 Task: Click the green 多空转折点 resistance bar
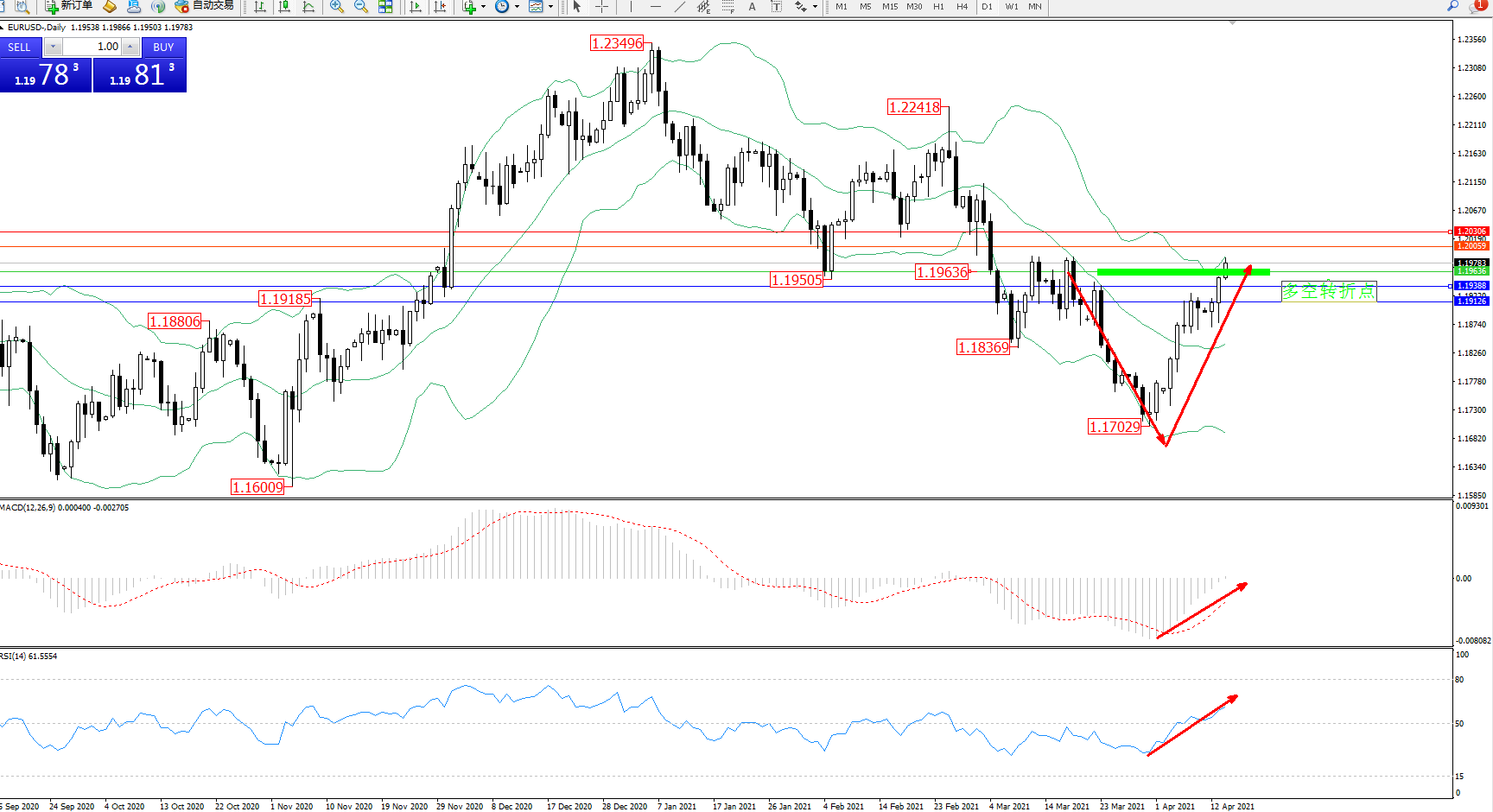coord(1182,272)
